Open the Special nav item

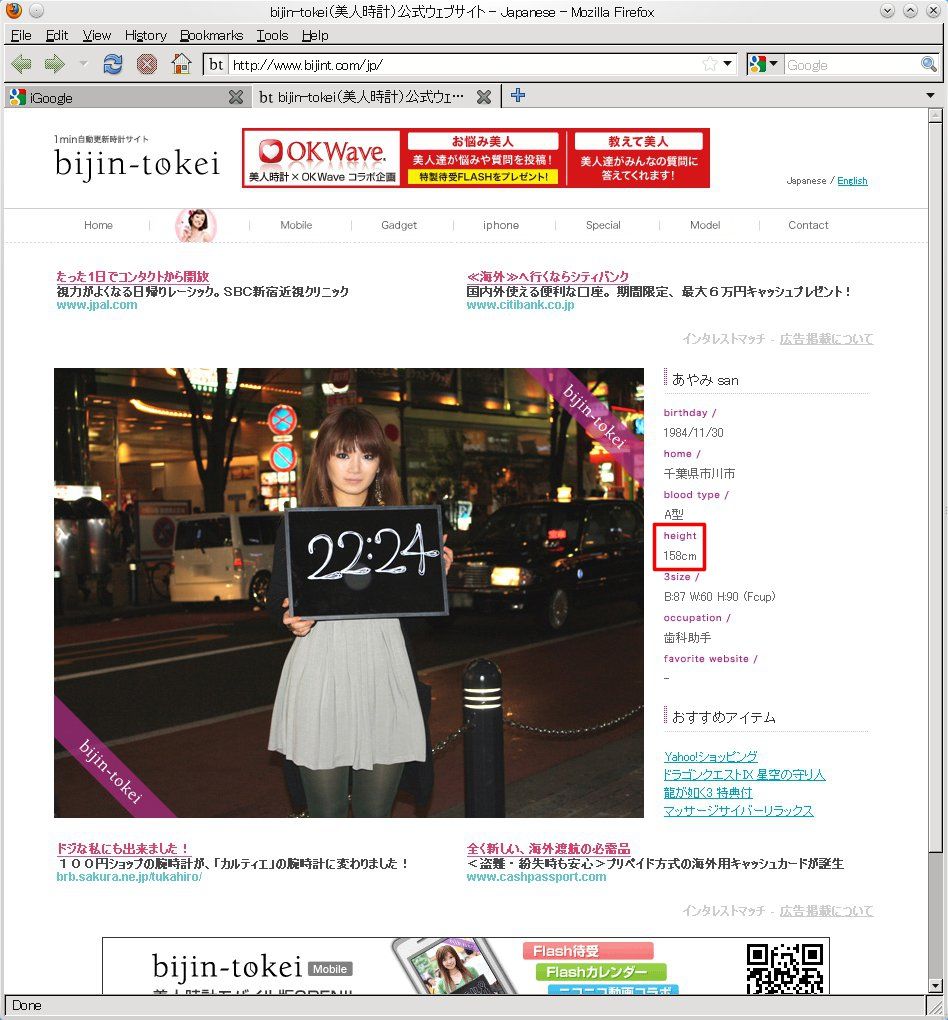[603, 225]
